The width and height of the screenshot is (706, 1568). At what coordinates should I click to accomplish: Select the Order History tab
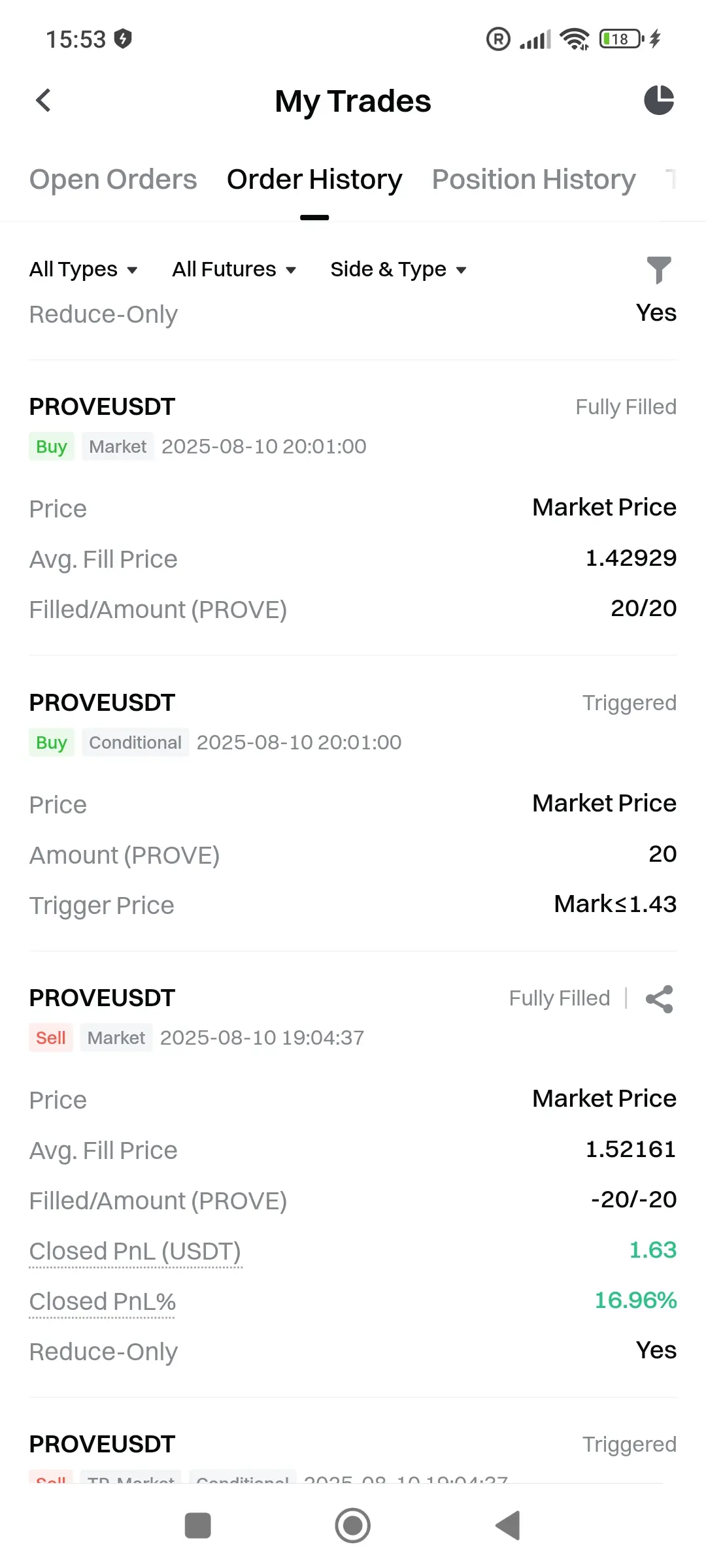[x=314, y=180]
